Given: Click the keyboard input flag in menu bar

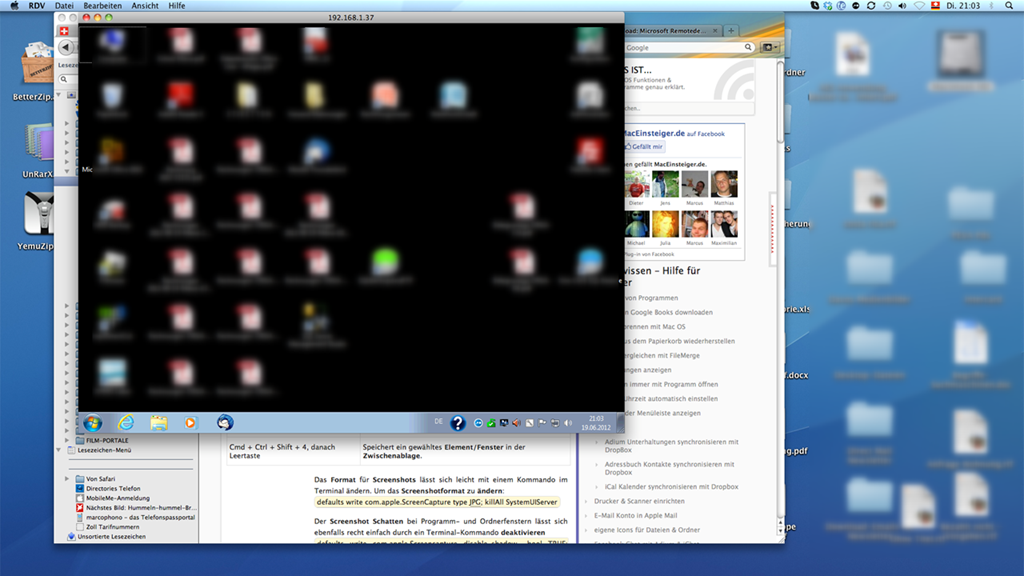Looking at the screenshot, I should [935, 5].
